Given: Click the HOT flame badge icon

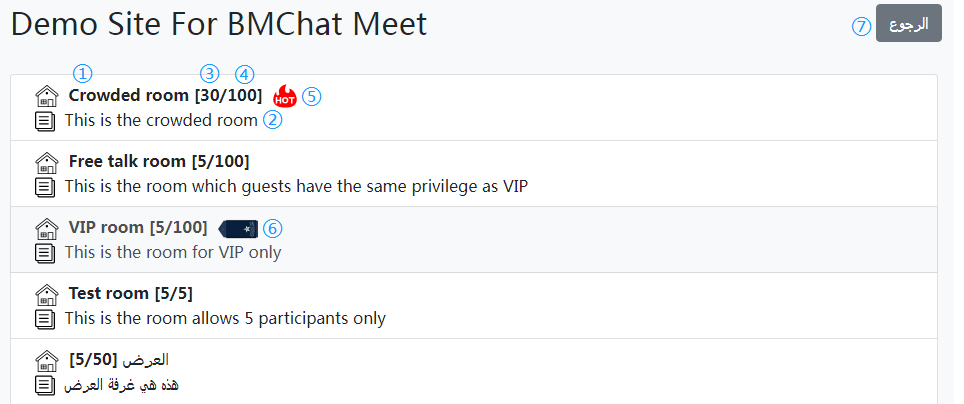Looking at the screenshot, I should point(285,96).
